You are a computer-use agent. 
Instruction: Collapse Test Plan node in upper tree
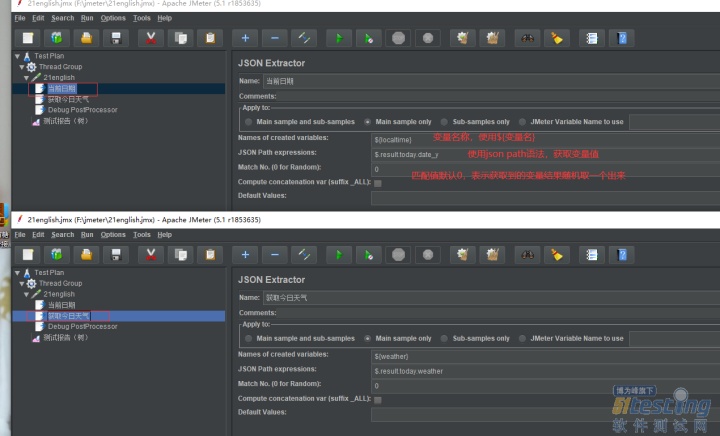point(17,56)
